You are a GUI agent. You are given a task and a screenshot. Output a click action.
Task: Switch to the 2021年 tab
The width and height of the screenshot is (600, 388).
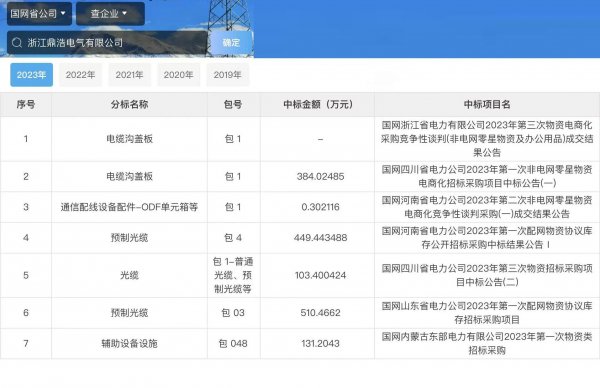click(129, 75)
